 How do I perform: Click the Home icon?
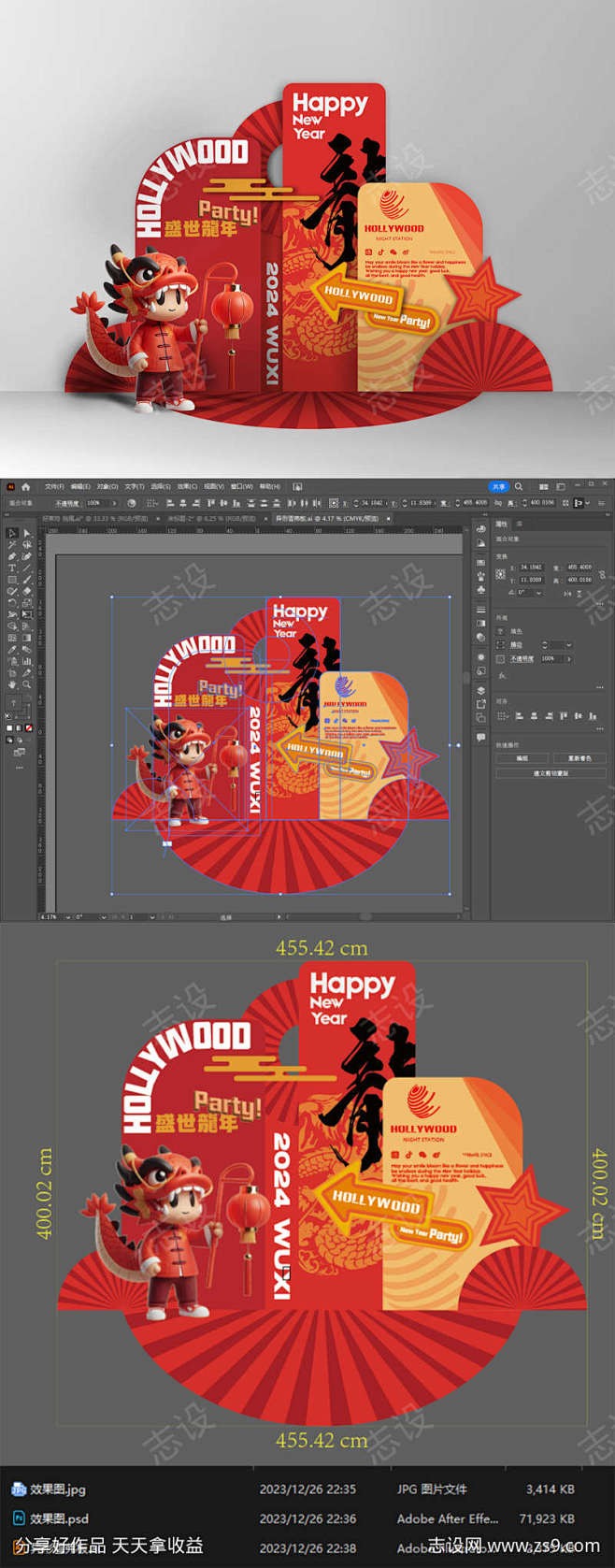pyautogui.click(x=26, y=486)
